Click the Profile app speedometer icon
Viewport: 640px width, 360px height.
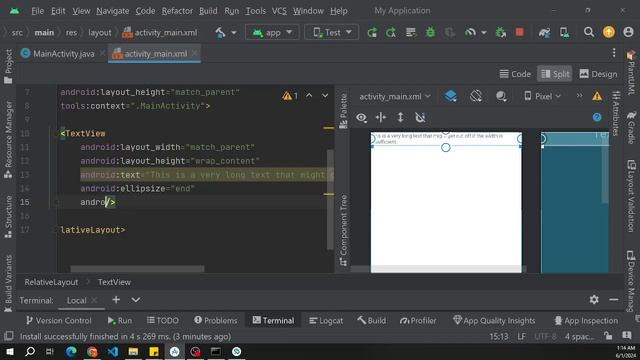click(470, 32)
